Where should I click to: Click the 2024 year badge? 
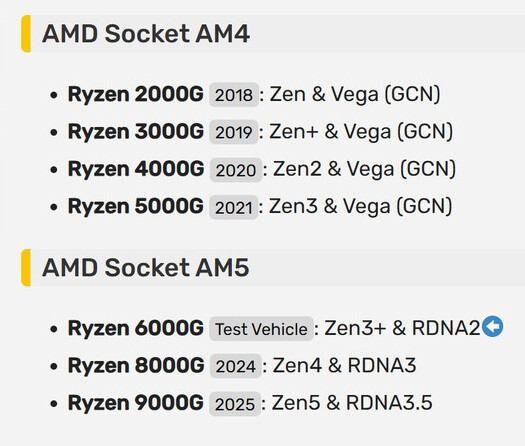coord(236,366)
